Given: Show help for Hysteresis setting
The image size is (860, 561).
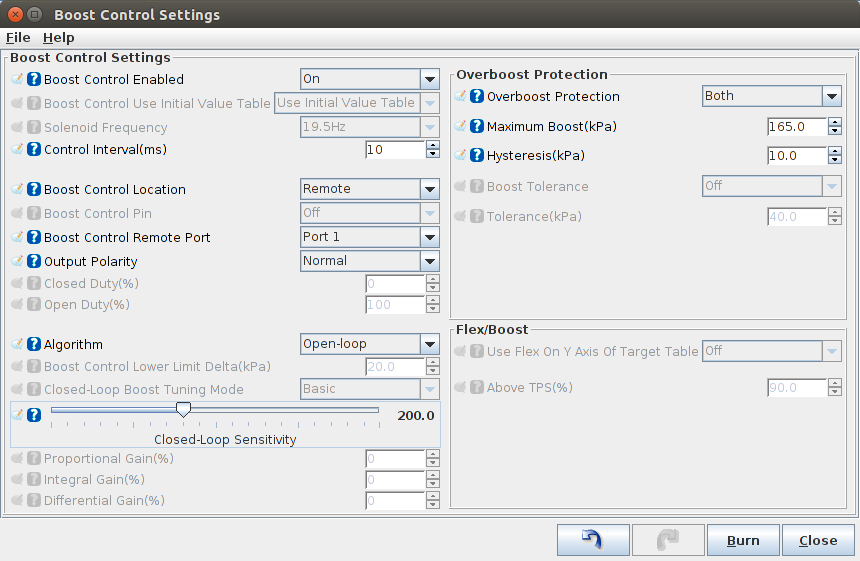Looking at the screenshot, I should coord(477,156).
